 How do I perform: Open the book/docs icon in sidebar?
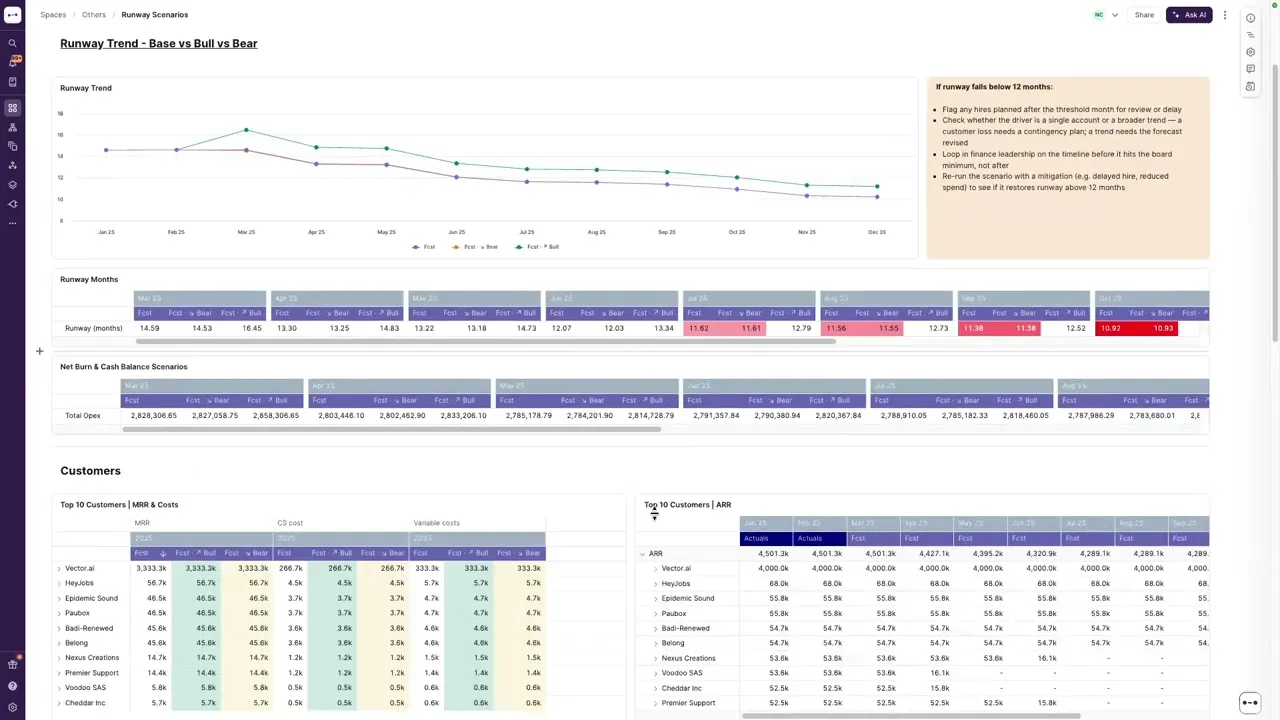coord(12,82)
